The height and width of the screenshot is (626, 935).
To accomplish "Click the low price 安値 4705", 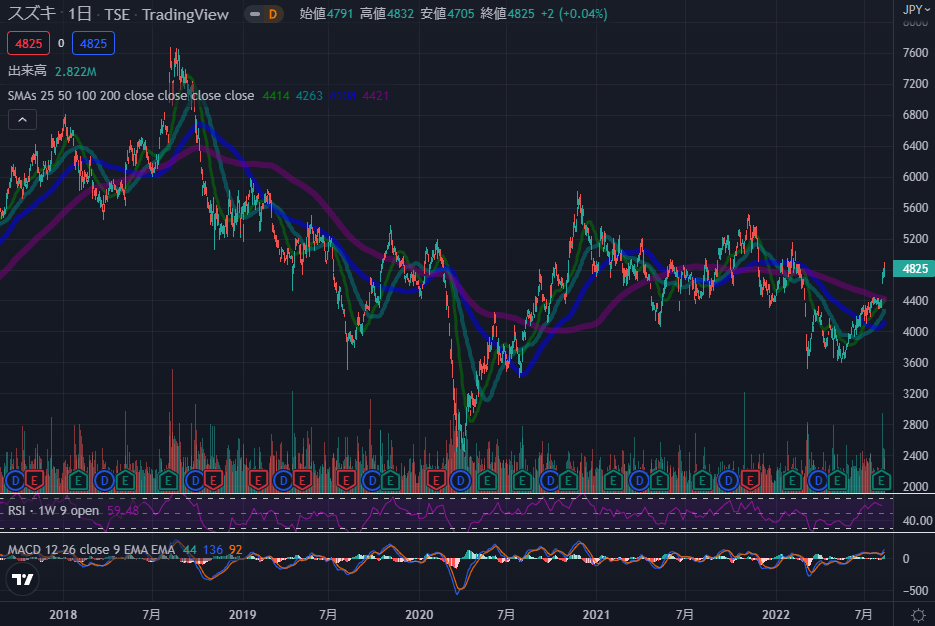I will [x=447, y=14].
